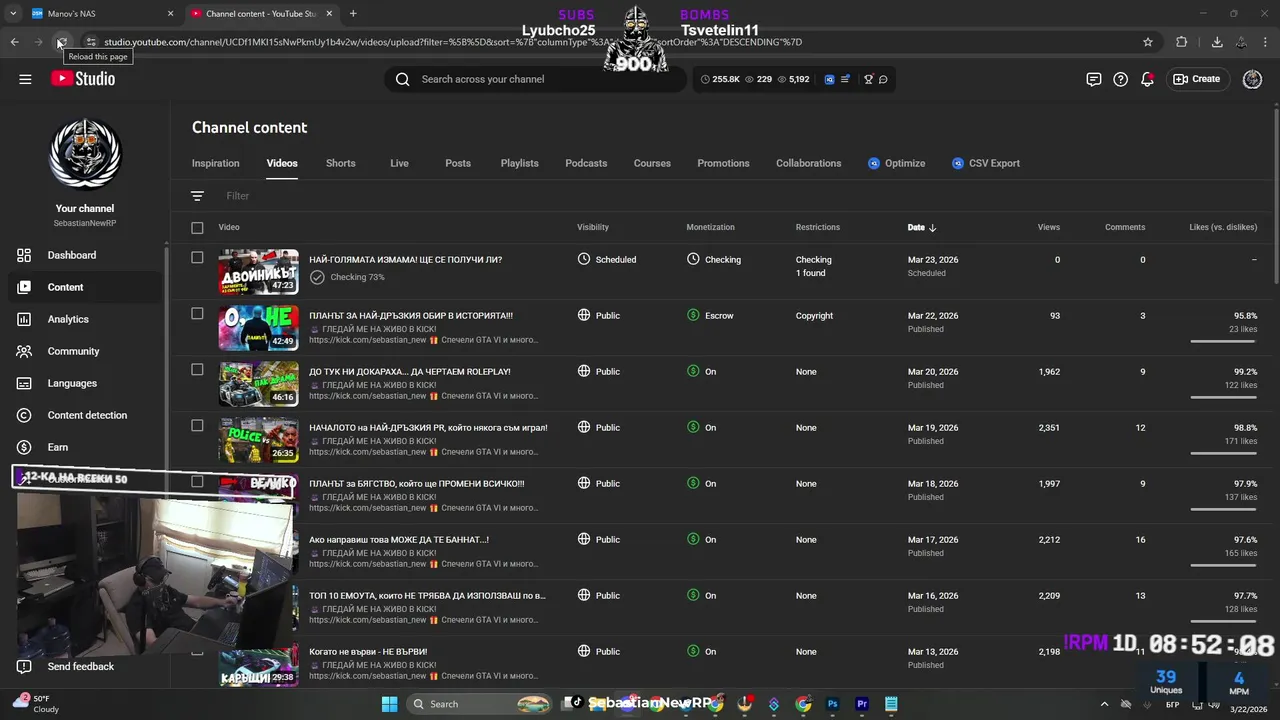The image size is (1280, 720).
Task: Sort the table by the Date column
Action: [x=921, y=228]
